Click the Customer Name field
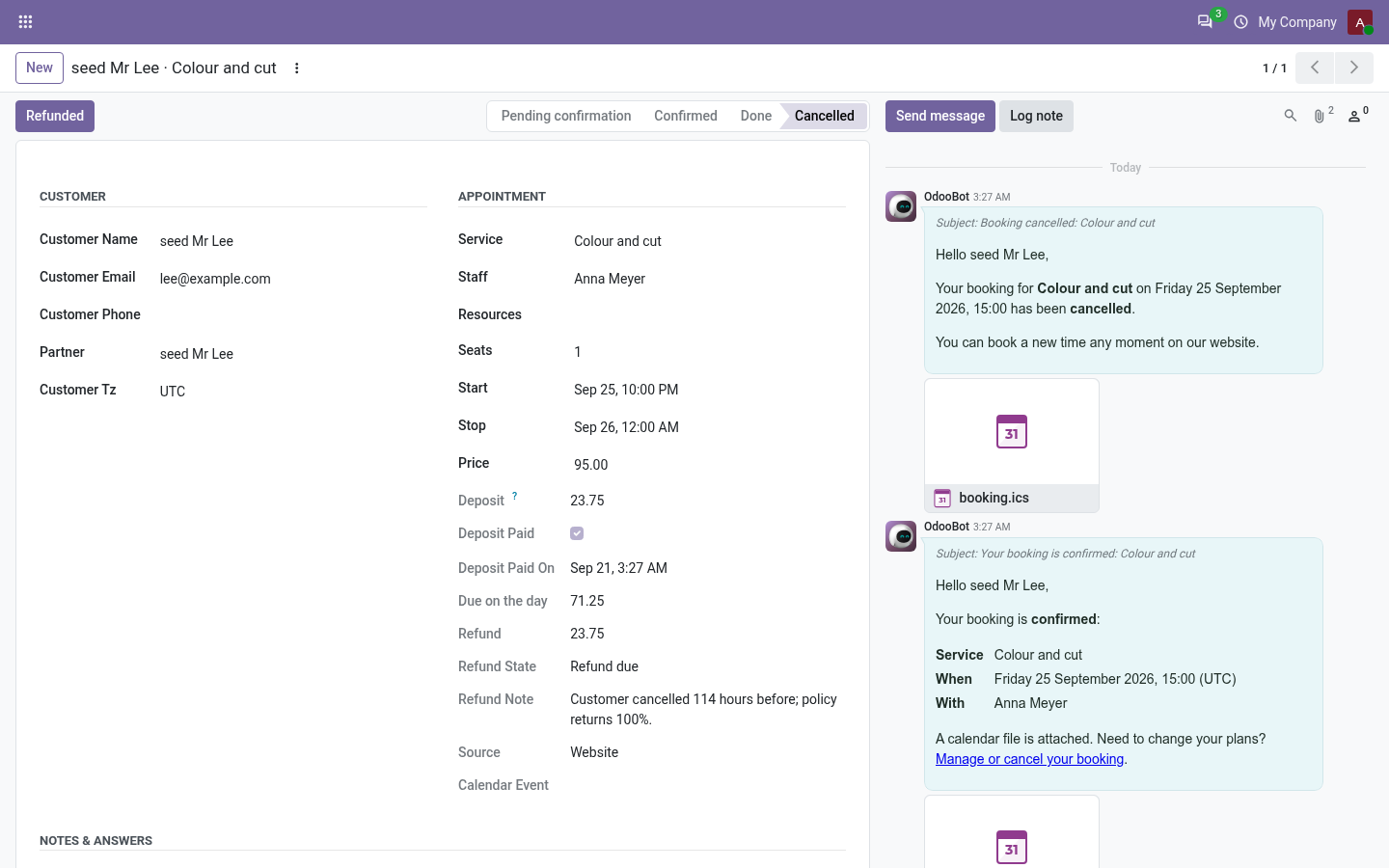This screenshot has height=868, width=1389. (x=293, y=241)
